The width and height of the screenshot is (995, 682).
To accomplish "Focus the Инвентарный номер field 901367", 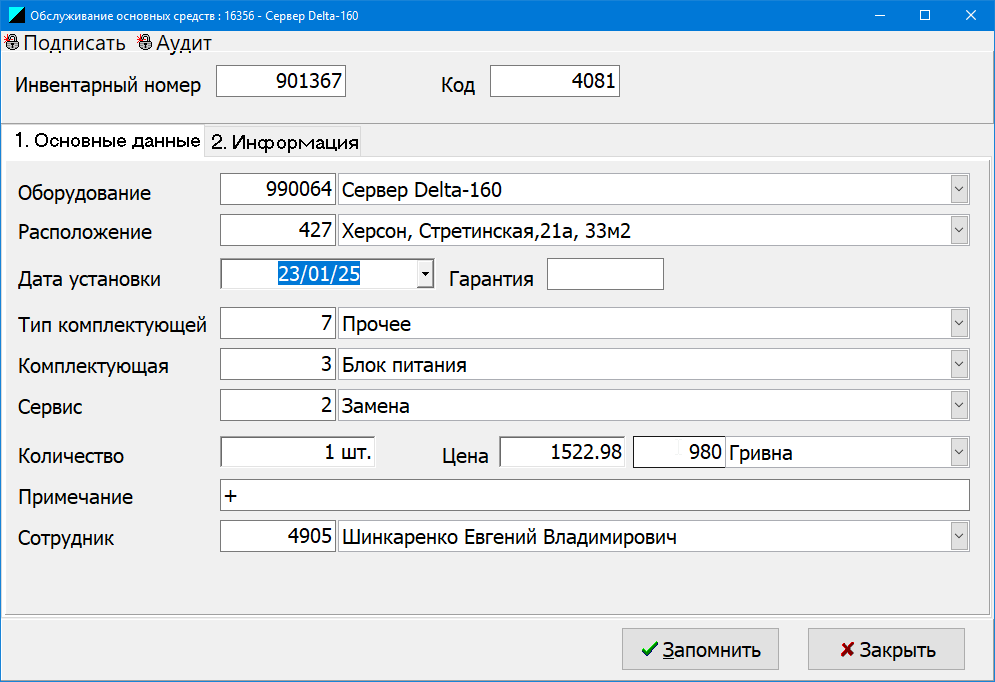I will click(x=280, y=81).
